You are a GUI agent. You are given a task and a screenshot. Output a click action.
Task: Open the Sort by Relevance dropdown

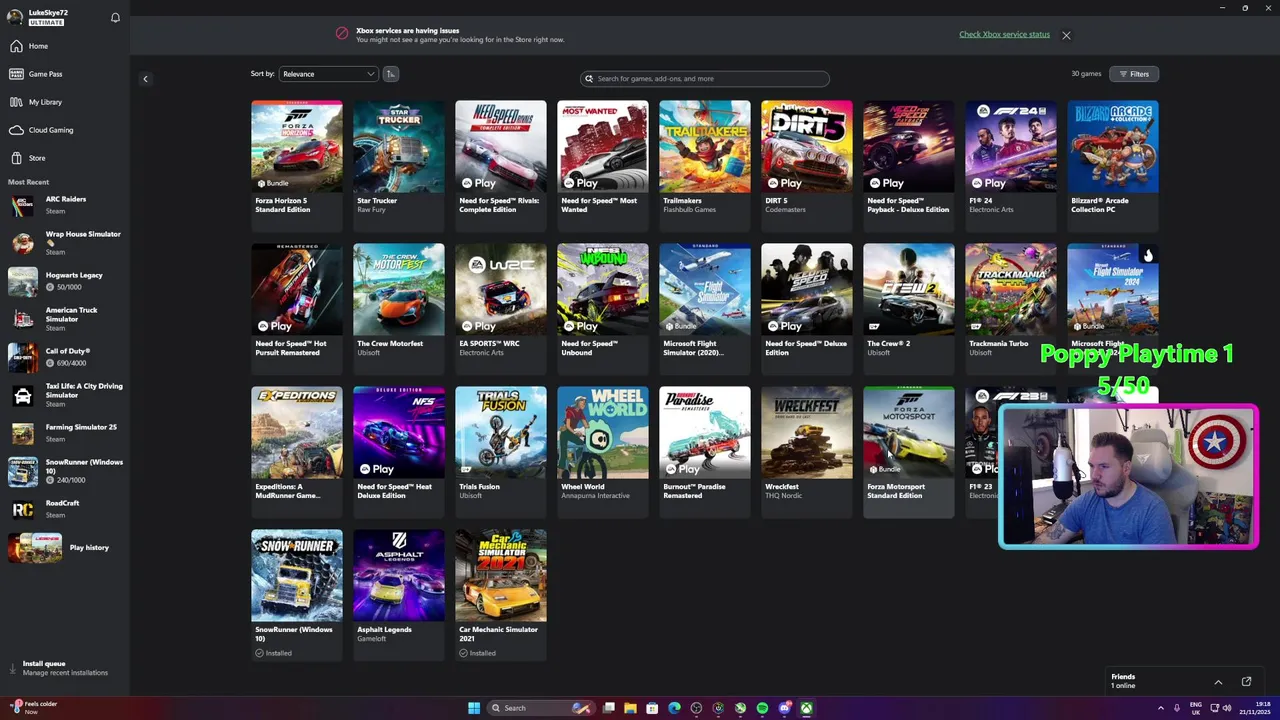coord(328,74)
